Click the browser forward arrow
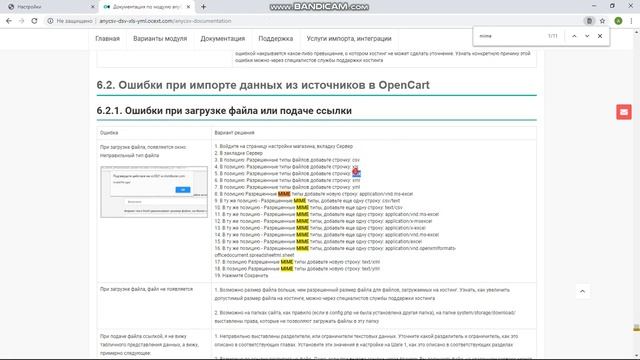 coord(21,21)
